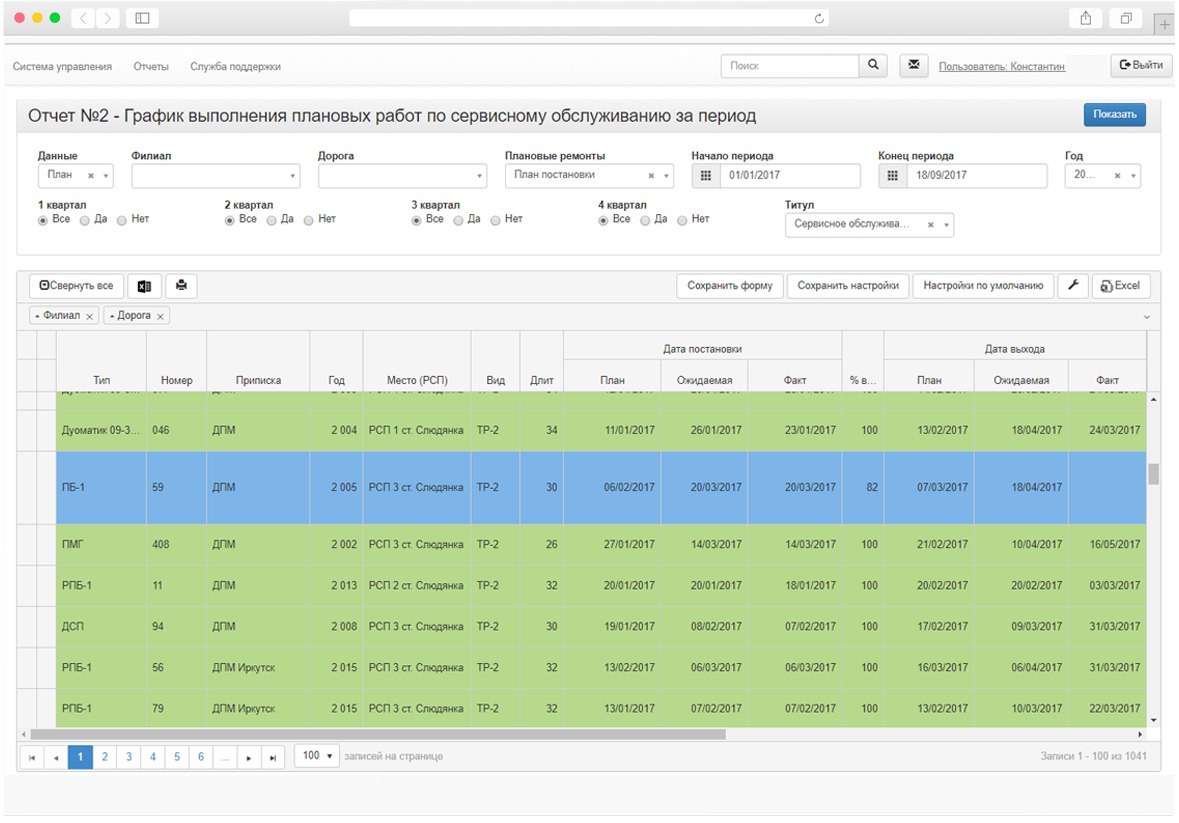Click the Excel export icon beside Свернуть все

pos(144,286)
